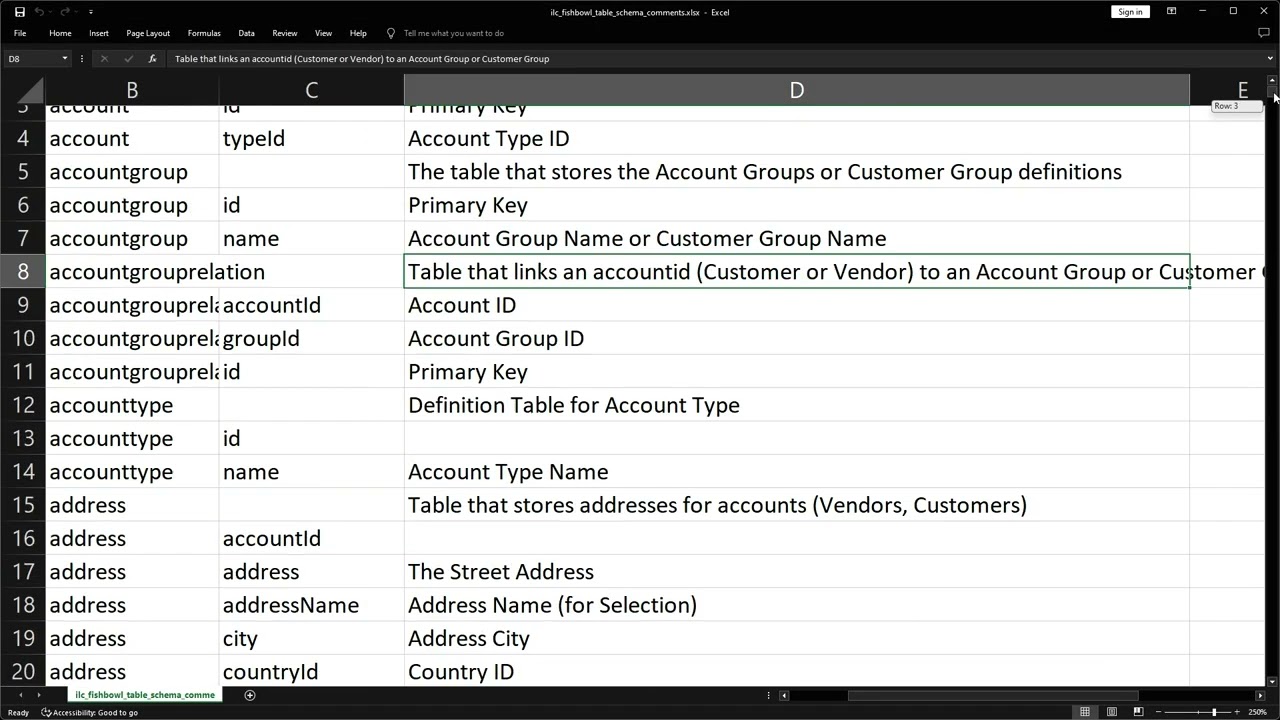Screen dimensions: 1280x720
Task: Click the Name Box showing D8
Action: (32, 59)
